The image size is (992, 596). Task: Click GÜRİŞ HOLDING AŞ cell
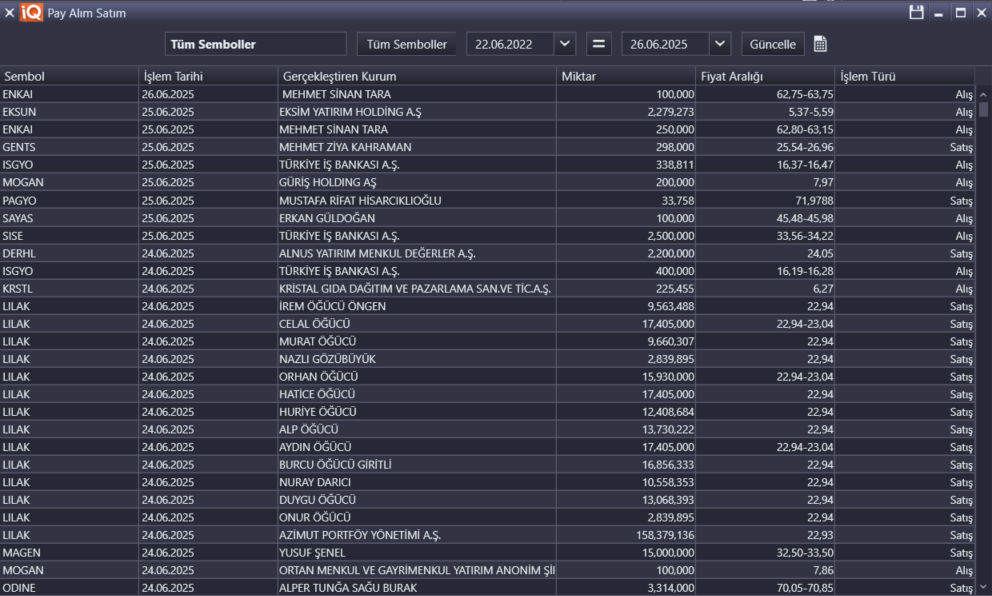417,182
